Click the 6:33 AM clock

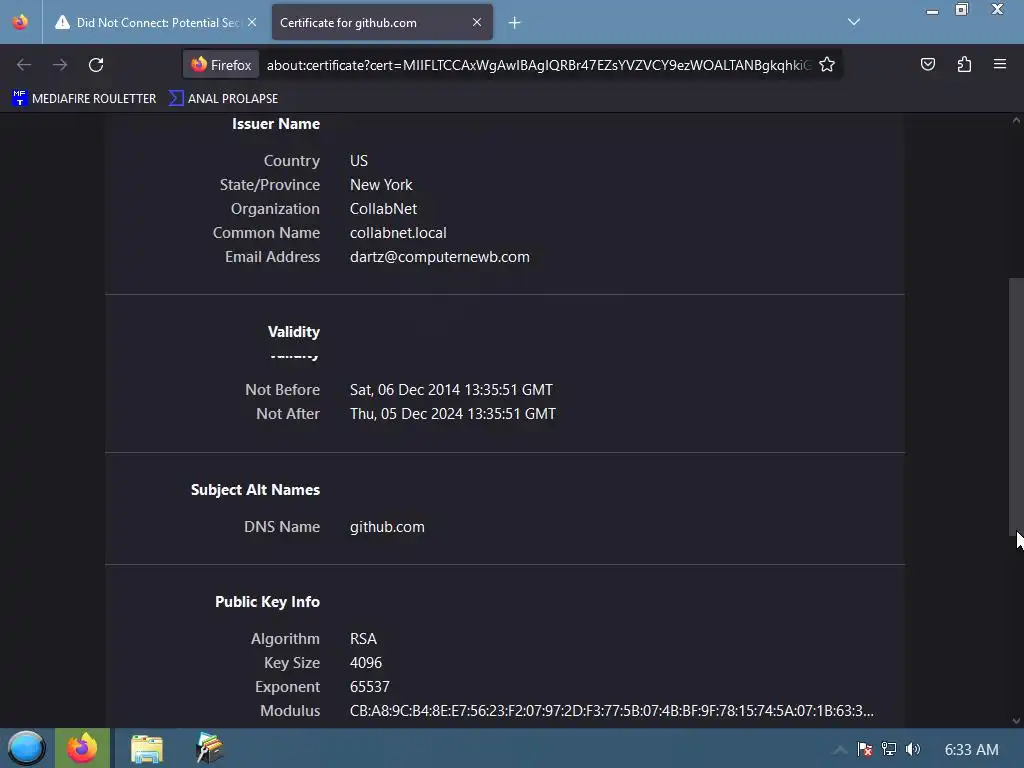click(971, 749)
